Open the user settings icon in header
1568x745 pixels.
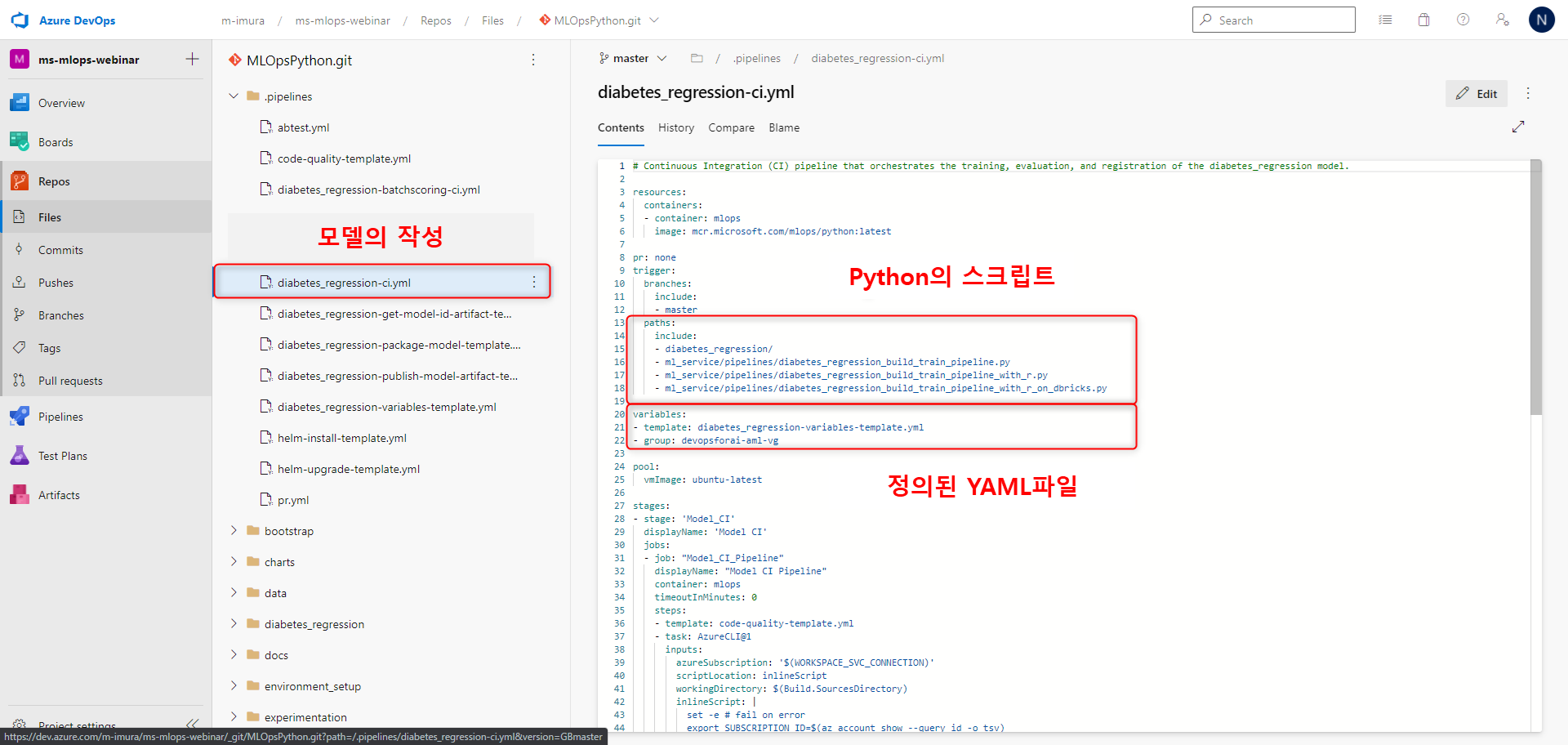coord(1502,20)
